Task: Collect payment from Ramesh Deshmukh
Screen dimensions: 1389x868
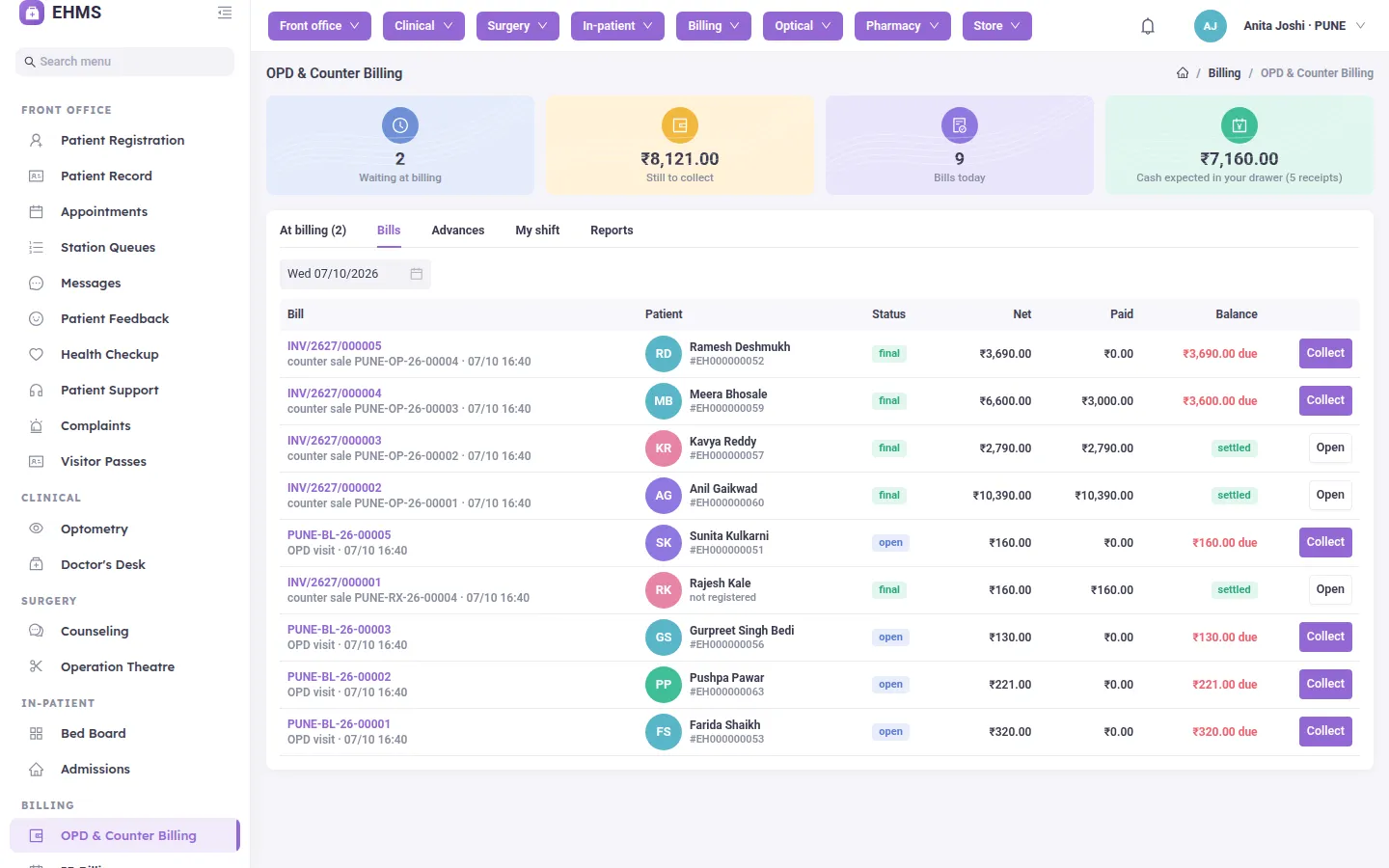Action: click(1325, 354)
